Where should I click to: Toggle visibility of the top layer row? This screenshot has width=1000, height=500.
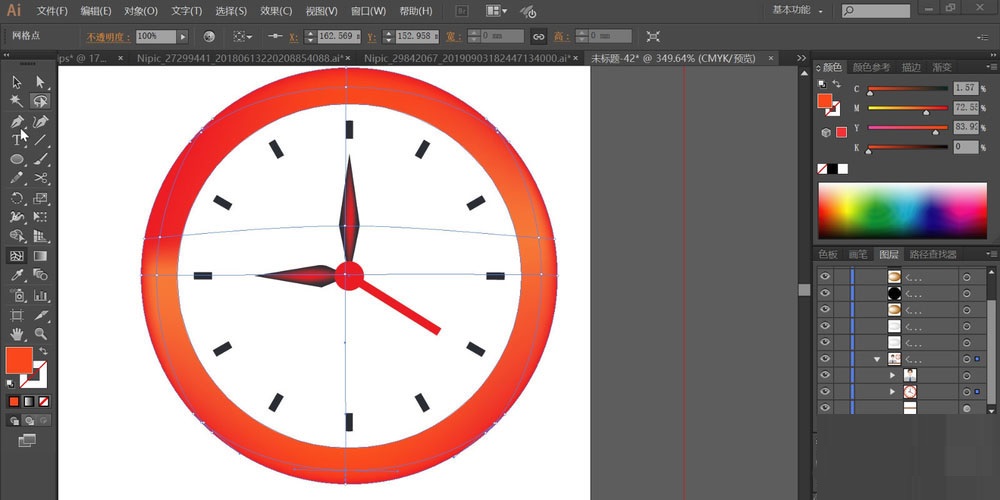coord(825,277)
